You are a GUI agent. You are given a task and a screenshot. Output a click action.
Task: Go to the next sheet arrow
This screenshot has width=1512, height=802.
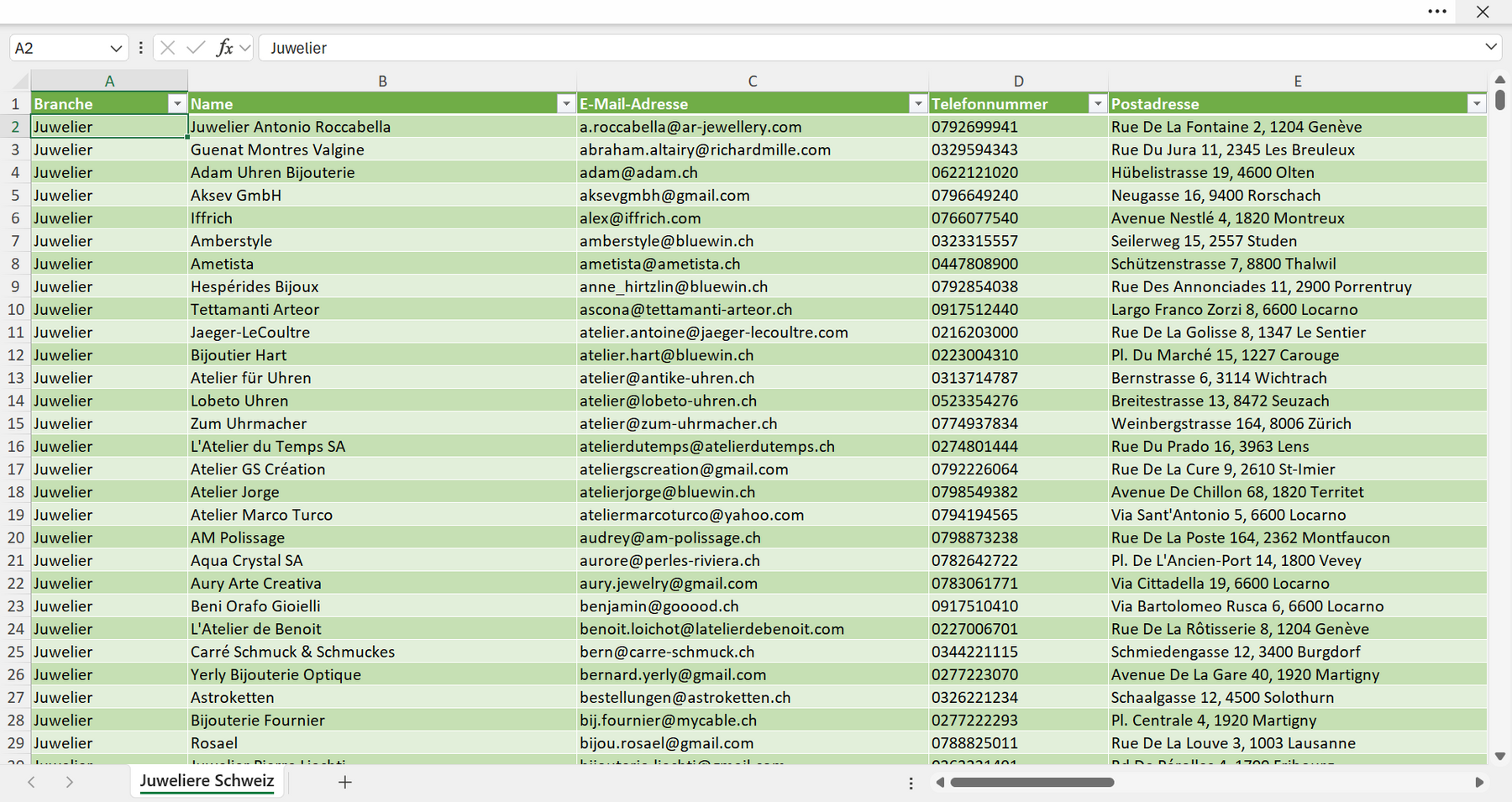[x=70, y=782]
